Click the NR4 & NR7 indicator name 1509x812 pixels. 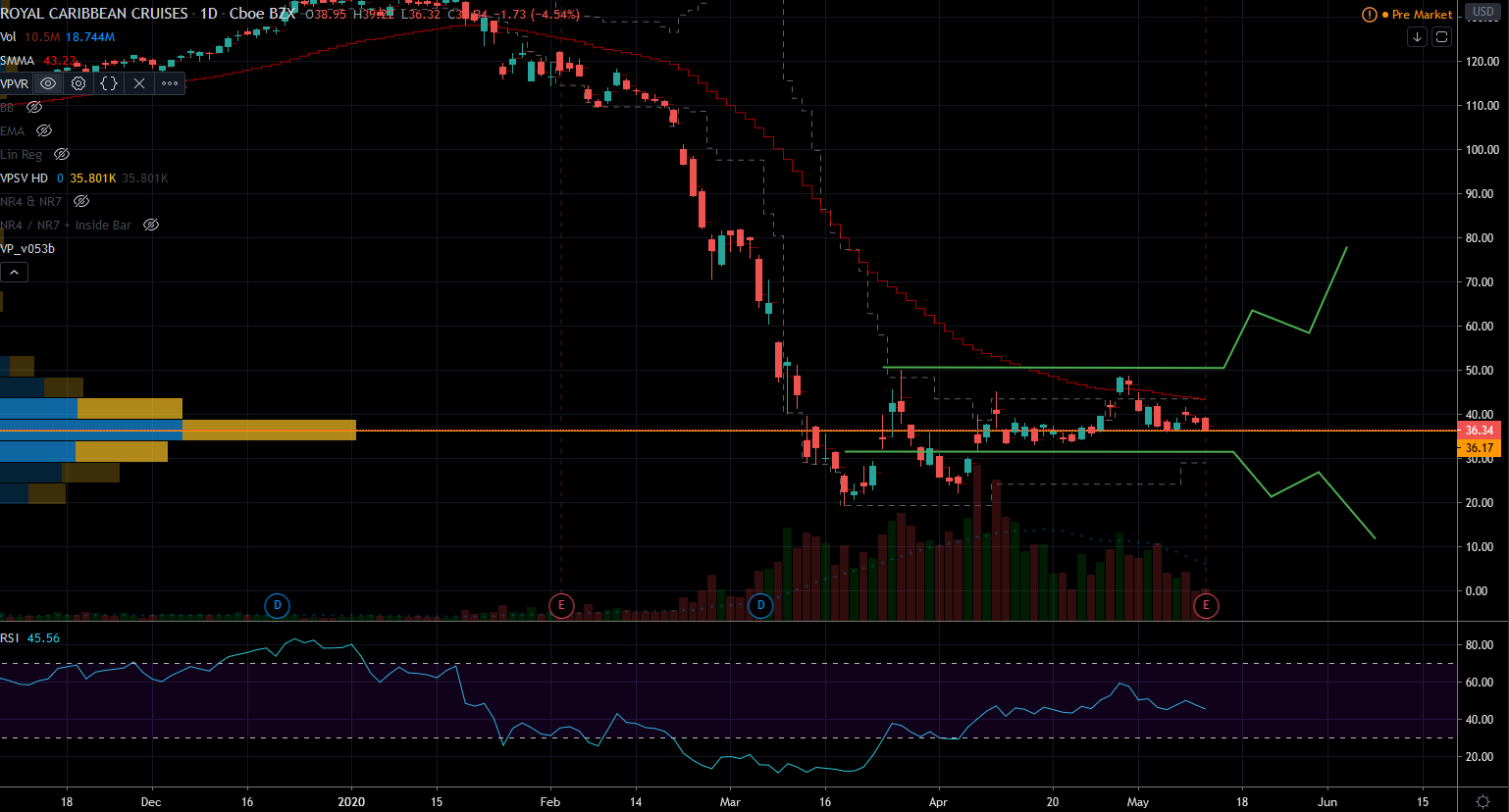(31, 201)
